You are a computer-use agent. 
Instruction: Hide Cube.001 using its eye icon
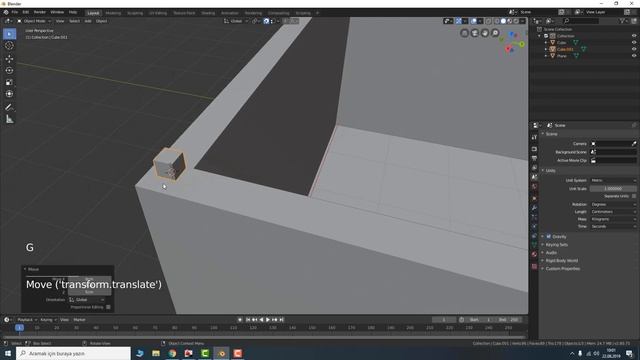click(634, 49)
